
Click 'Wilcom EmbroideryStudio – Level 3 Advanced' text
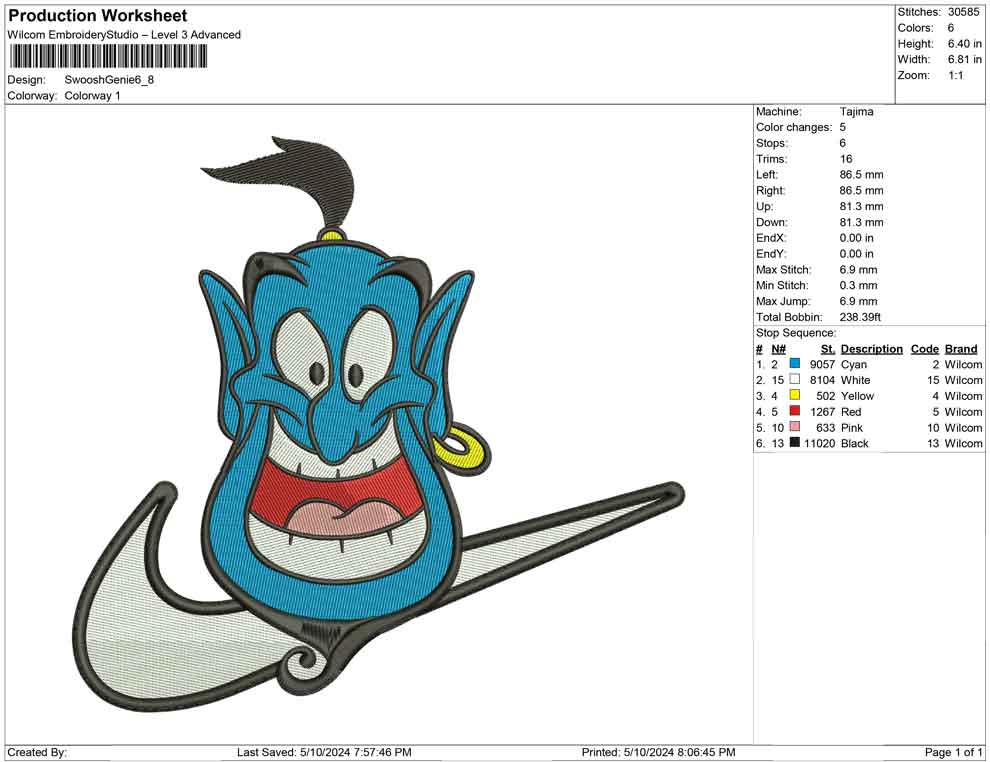[124, 35]
